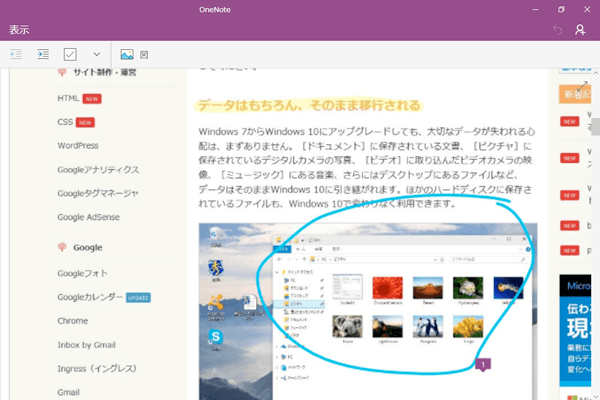Open the Googleフォト link
This screenshot has height=400, width=600.
point(82,273)
